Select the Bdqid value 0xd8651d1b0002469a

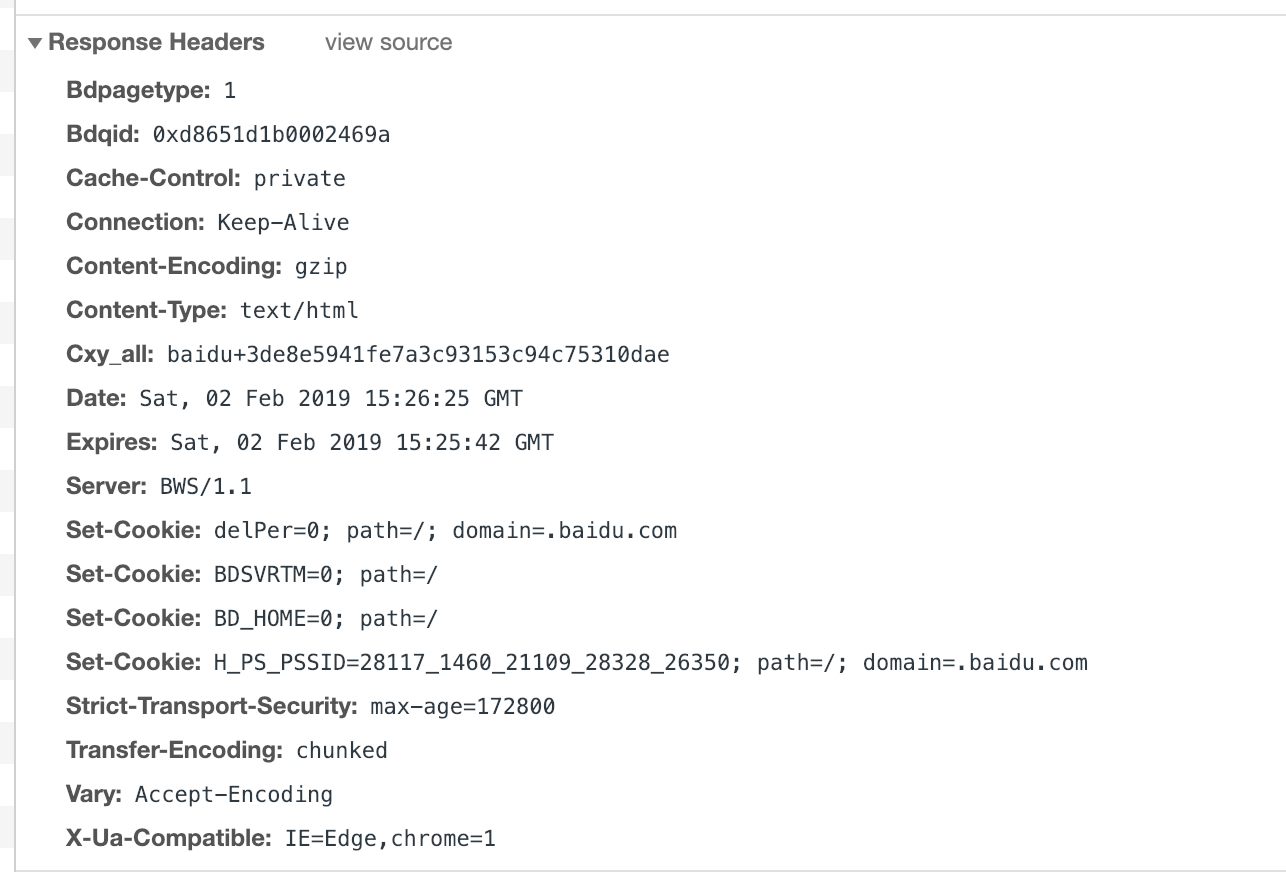tap(271, 134)
